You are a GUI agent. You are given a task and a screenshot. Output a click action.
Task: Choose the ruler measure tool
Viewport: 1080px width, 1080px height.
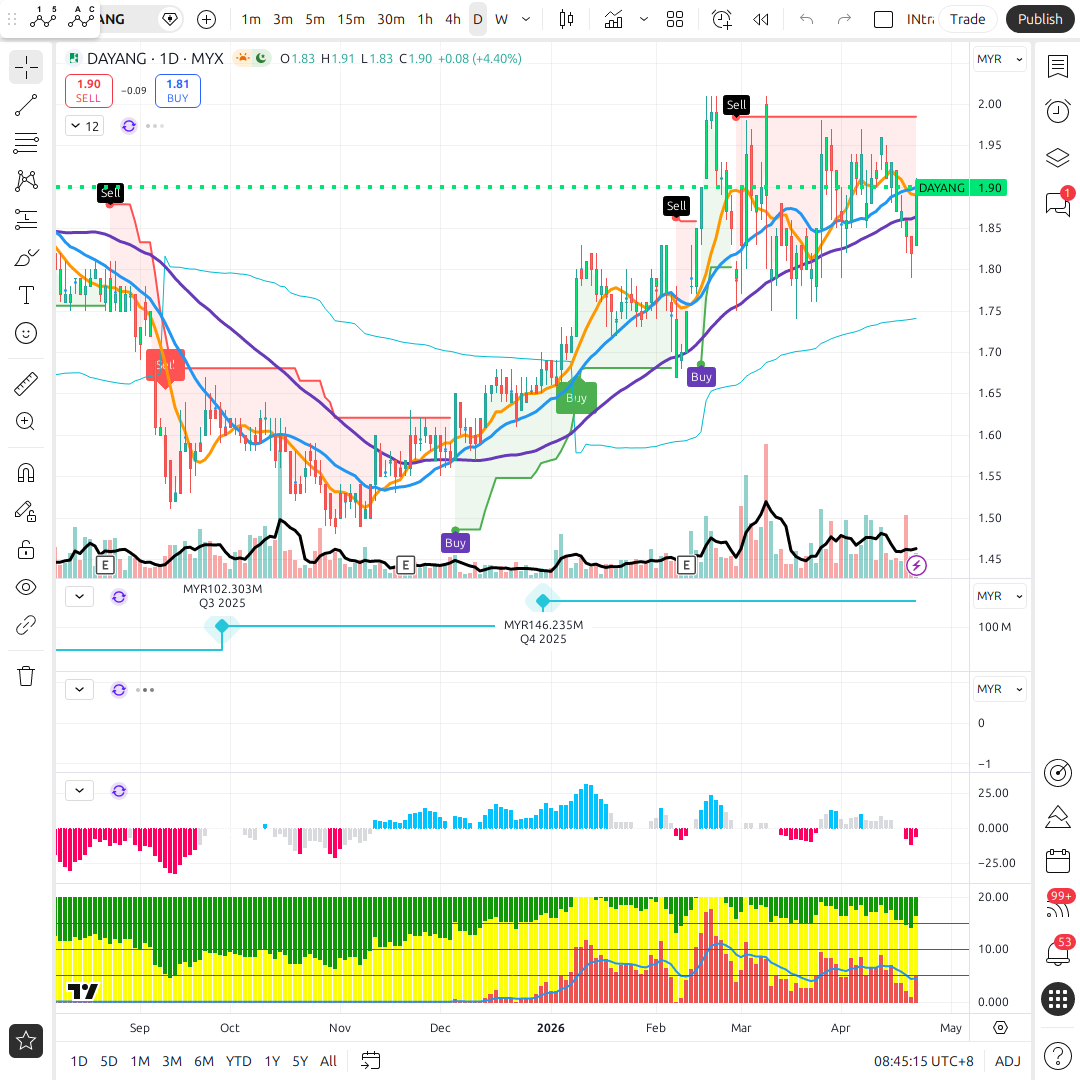click(x=26, y=383)
